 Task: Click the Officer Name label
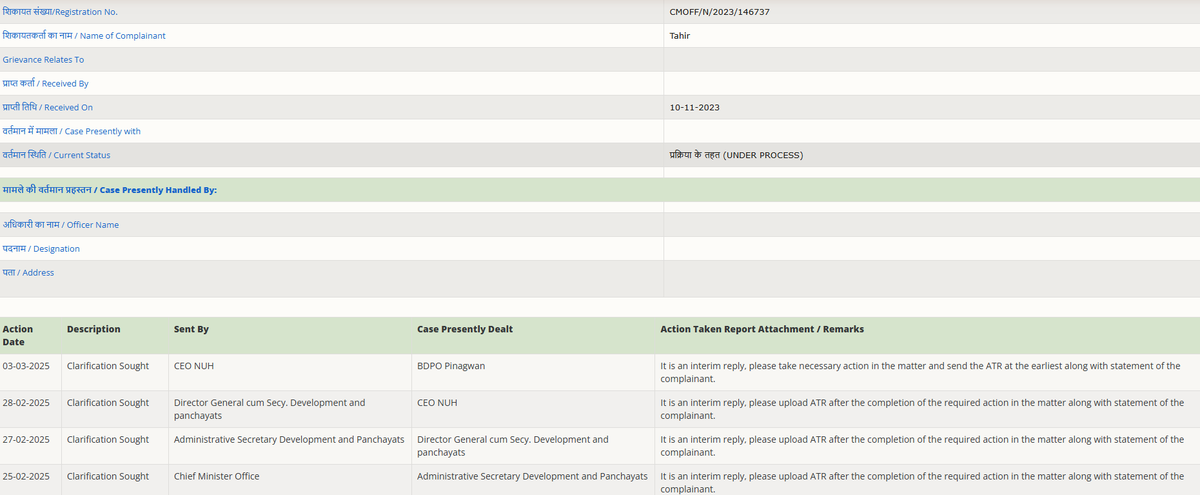click(x=61, y=225)
